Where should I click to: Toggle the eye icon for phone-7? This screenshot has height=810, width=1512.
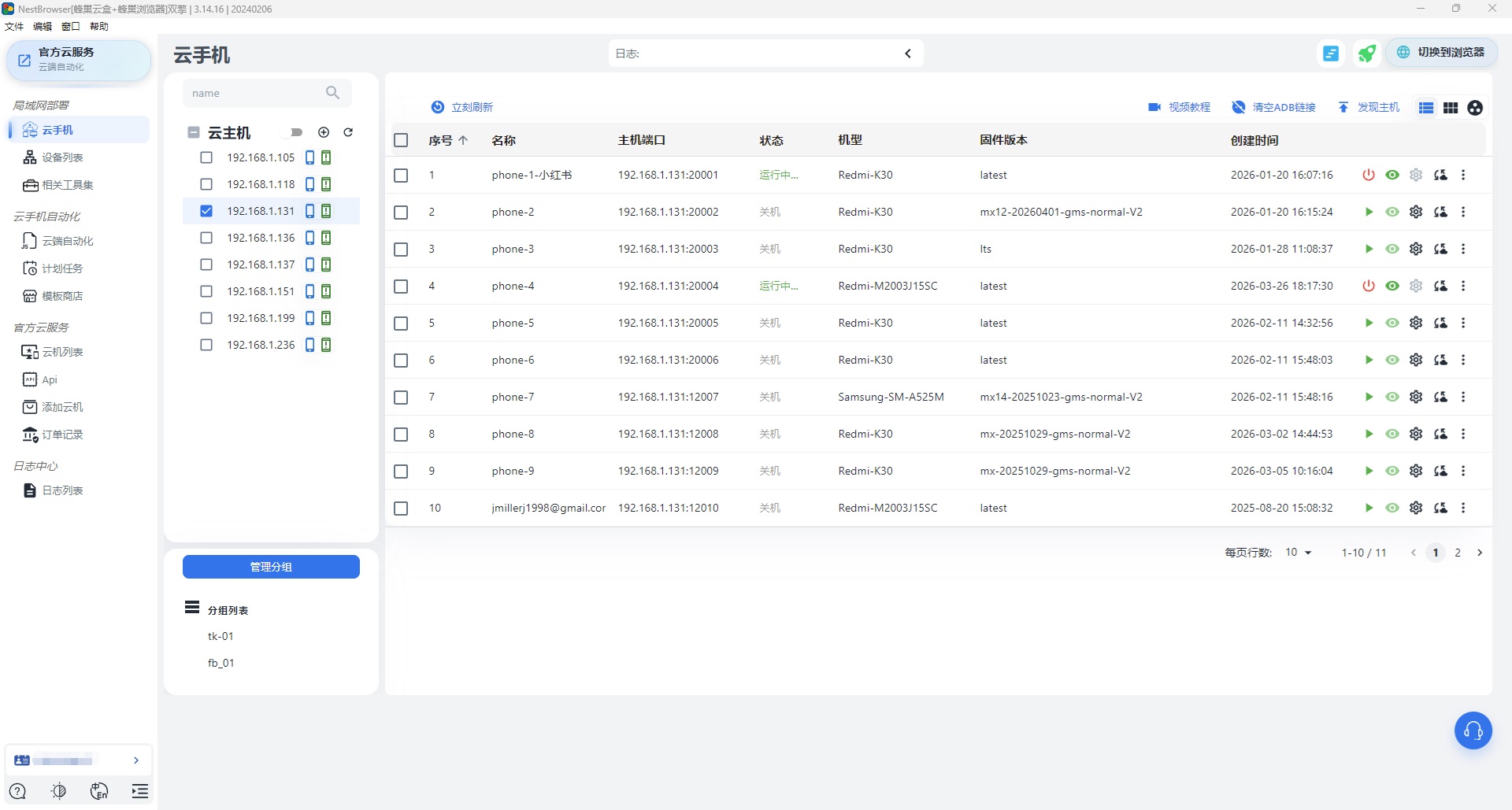[x=1392, y=397]
